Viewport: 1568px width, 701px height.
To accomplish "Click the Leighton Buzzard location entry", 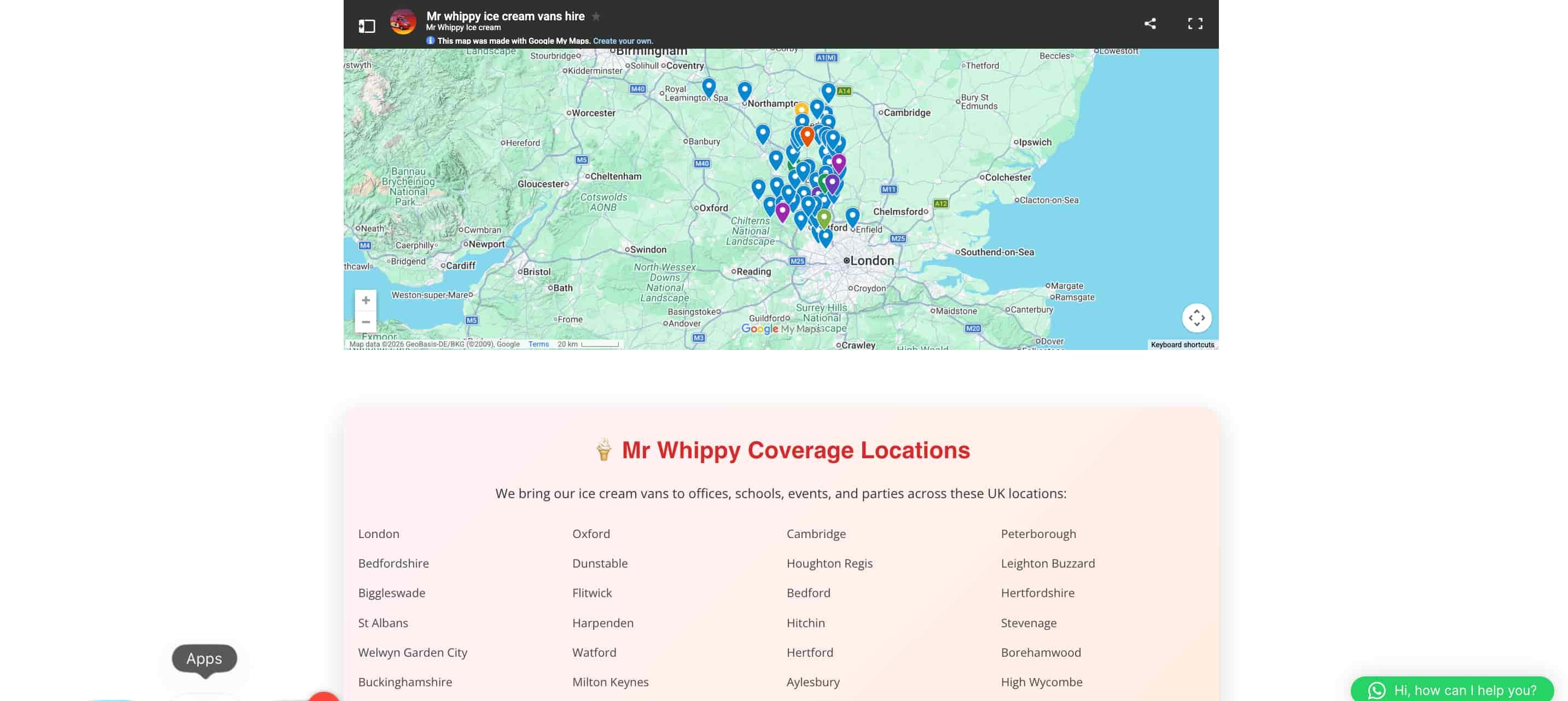I will click(1048, 563).
